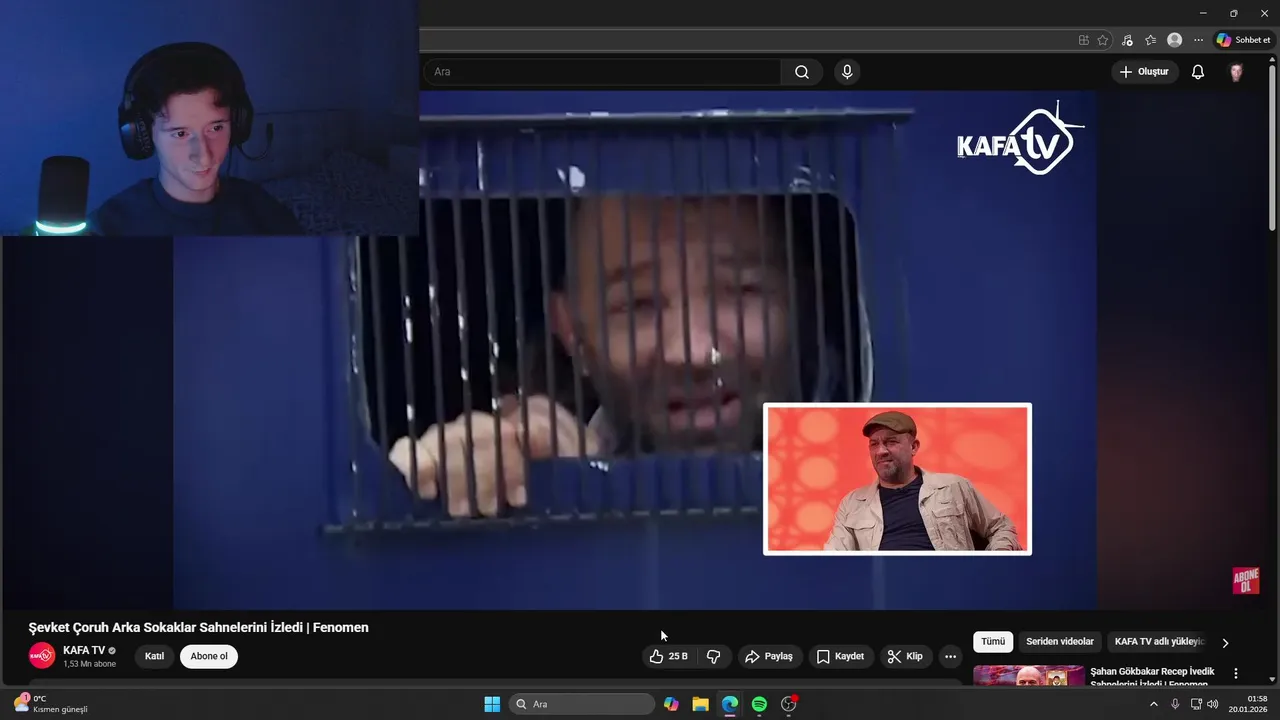This screenshot has width=1280, height=720.
Task: Focus the YouTube Ara search field
Action: pos(600,72)
